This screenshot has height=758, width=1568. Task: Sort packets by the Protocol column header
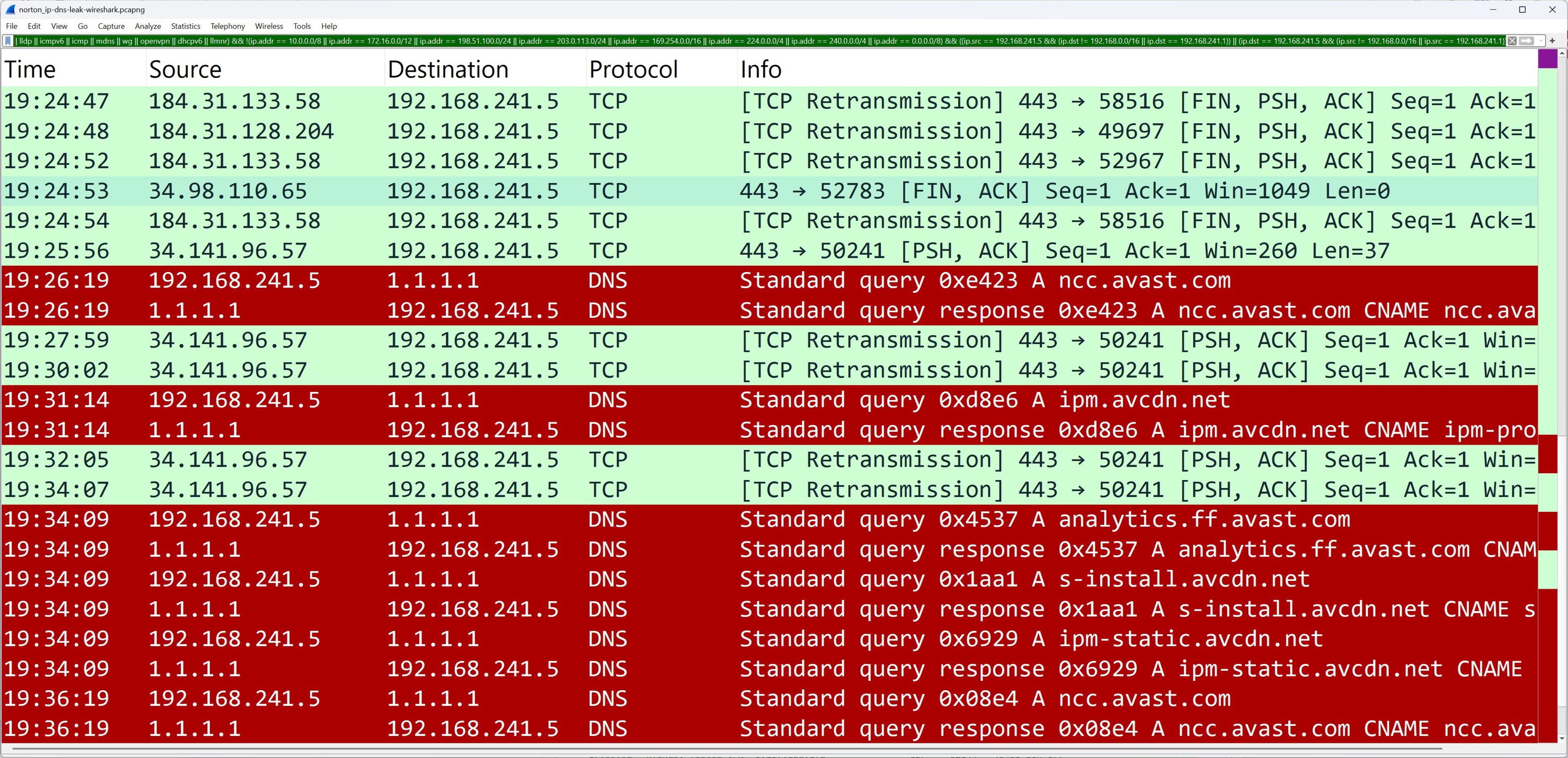tap(633, 69)
